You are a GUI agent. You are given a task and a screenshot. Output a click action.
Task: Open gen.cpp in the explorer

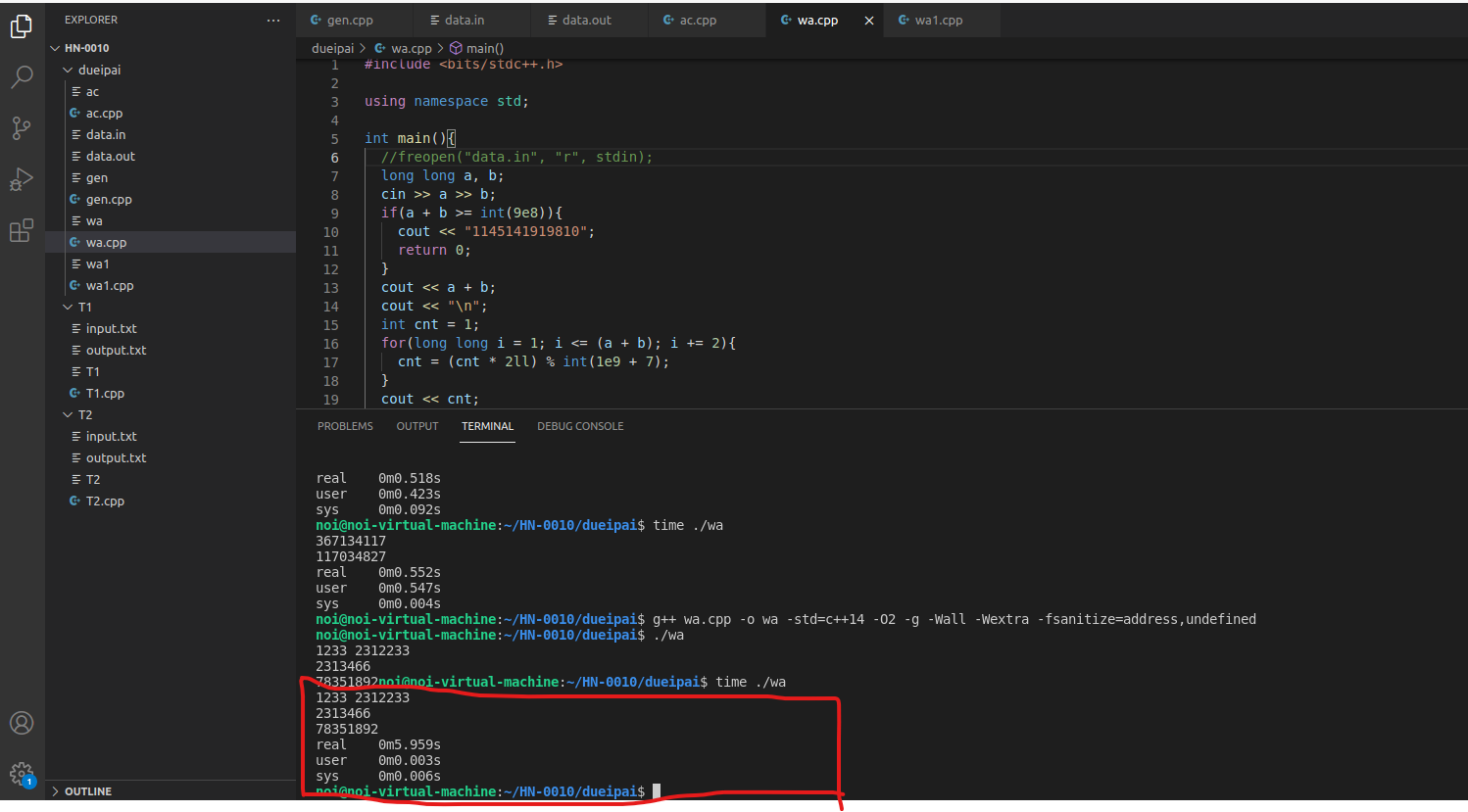pyautogui.click(x=171, y=200)
